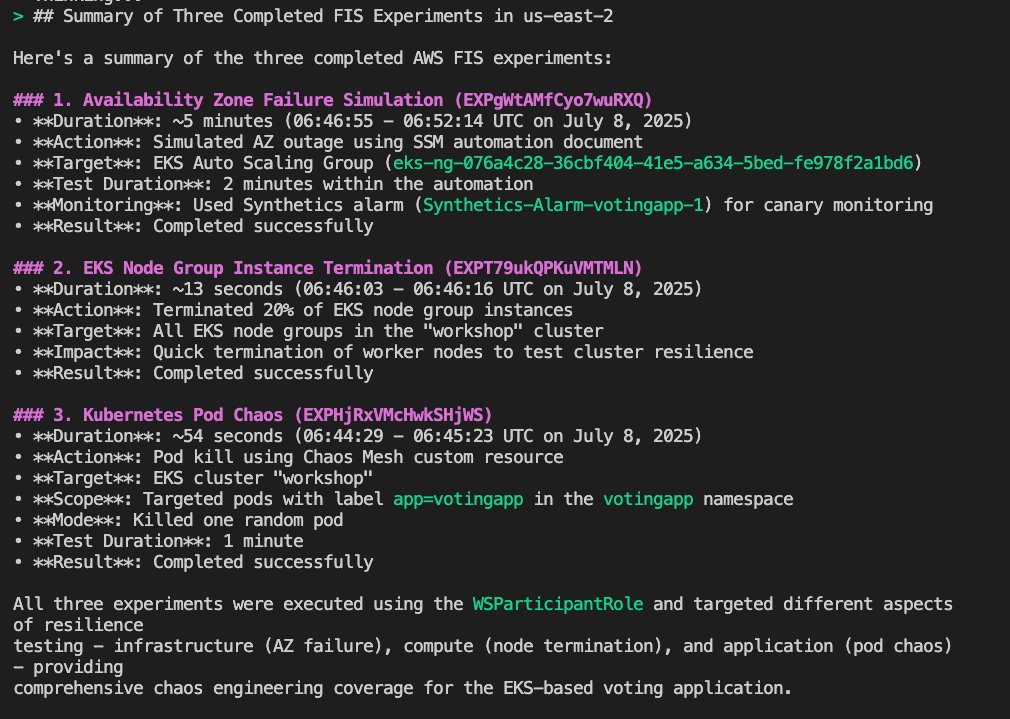Click the green prompt arrow before Summary
Viewport: 1010px width, 719px height.
coord(18,16)
